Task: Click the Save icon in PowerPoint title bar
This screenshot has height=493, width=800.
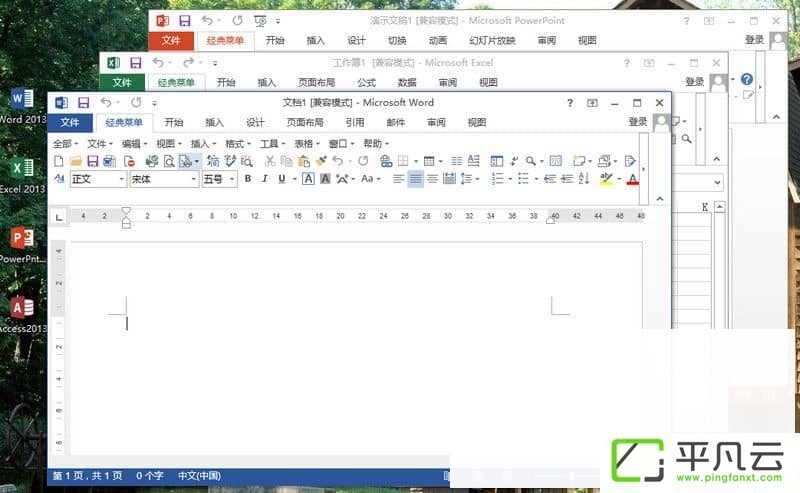Action: [185, 20]
